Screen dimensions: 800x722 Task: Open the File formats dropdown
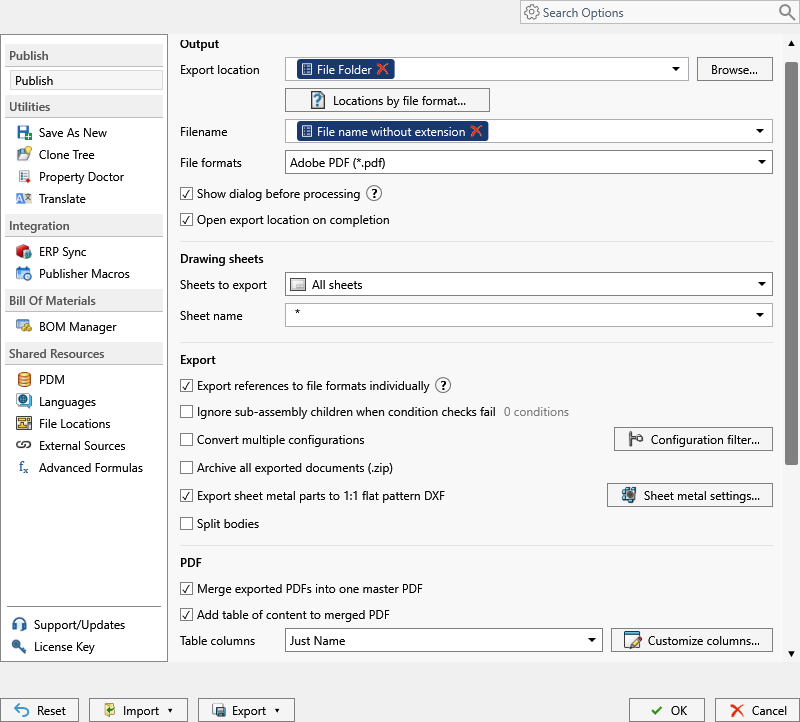point(528,162)
